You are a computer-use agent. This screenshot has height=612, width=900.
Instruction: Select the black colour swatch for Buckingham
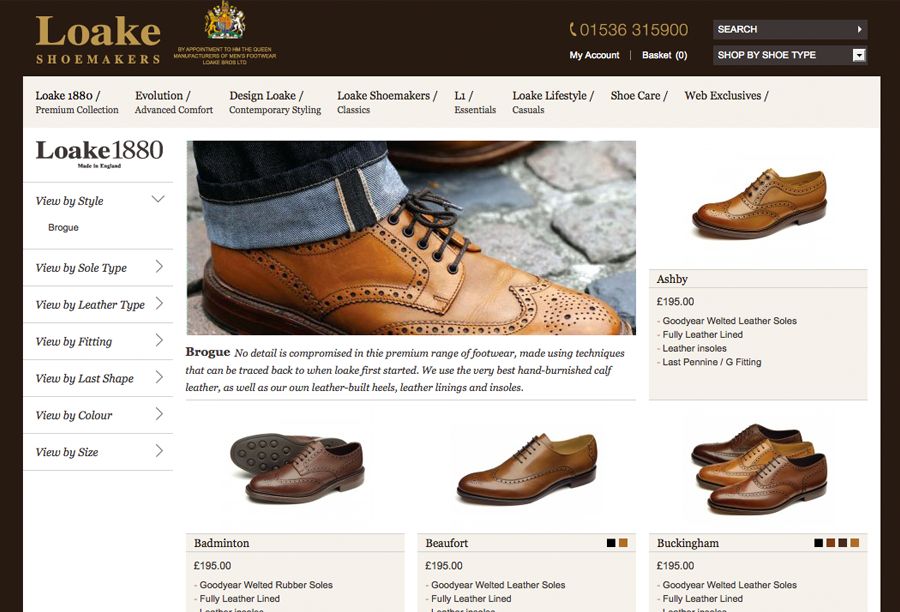(x=818, y=543)
